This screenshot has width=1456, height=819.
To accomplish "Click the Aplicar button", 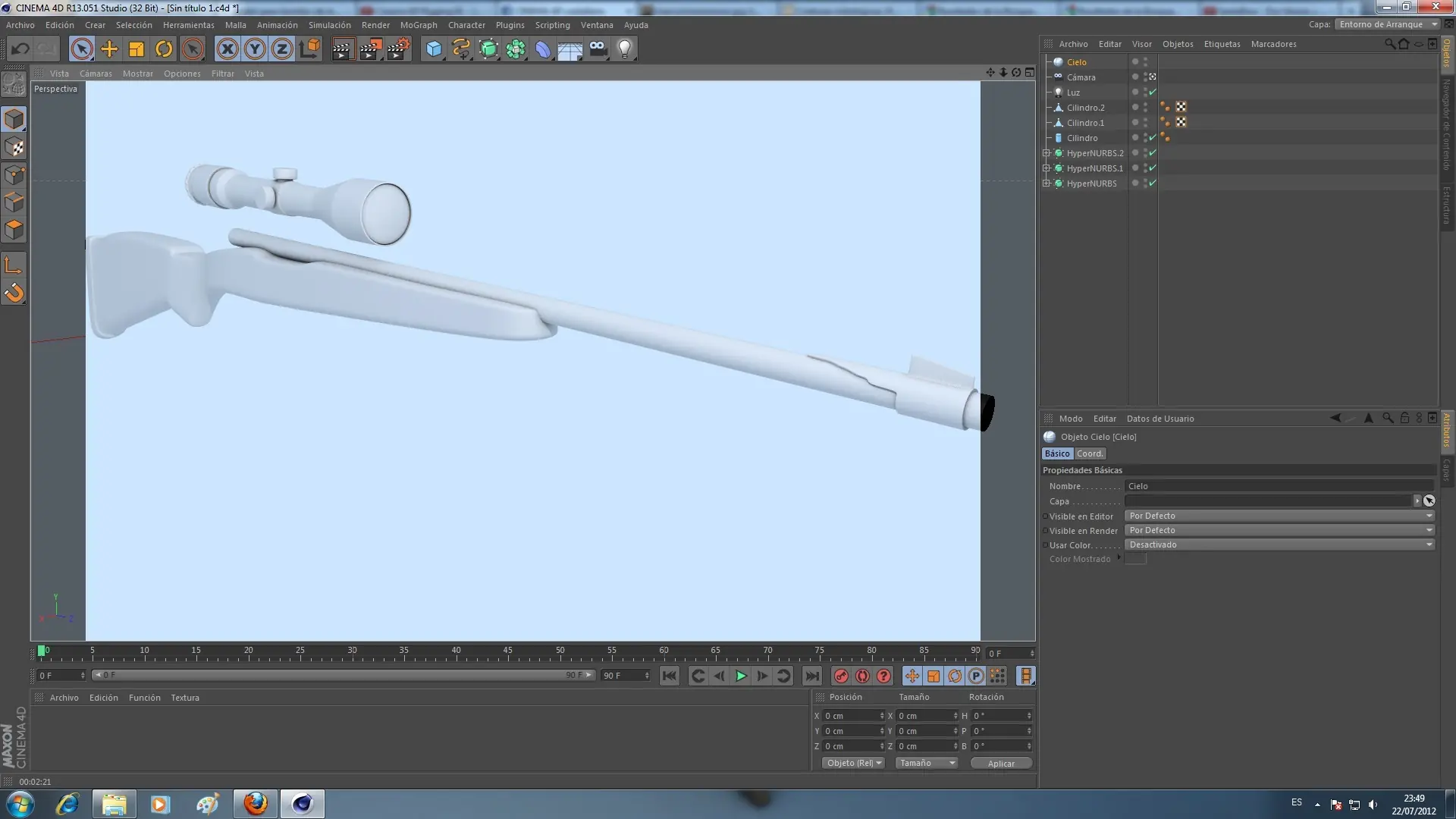I will coord(1001,764).
